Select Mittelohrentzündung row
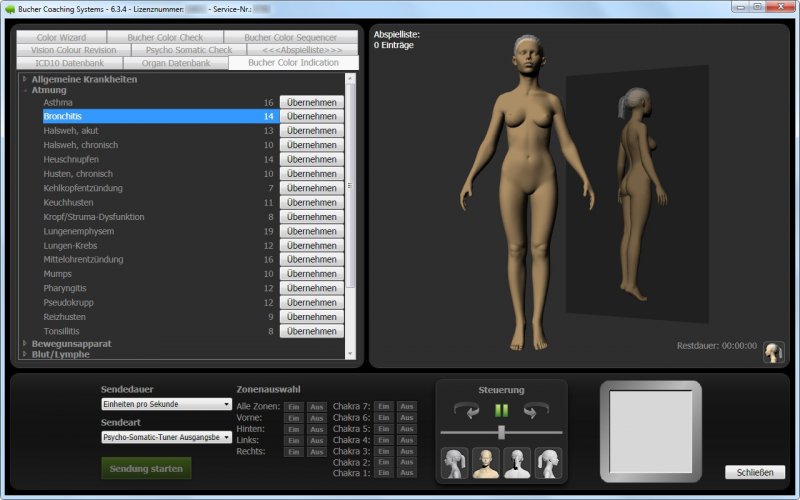The image size is (800, 500). (161, 260)
